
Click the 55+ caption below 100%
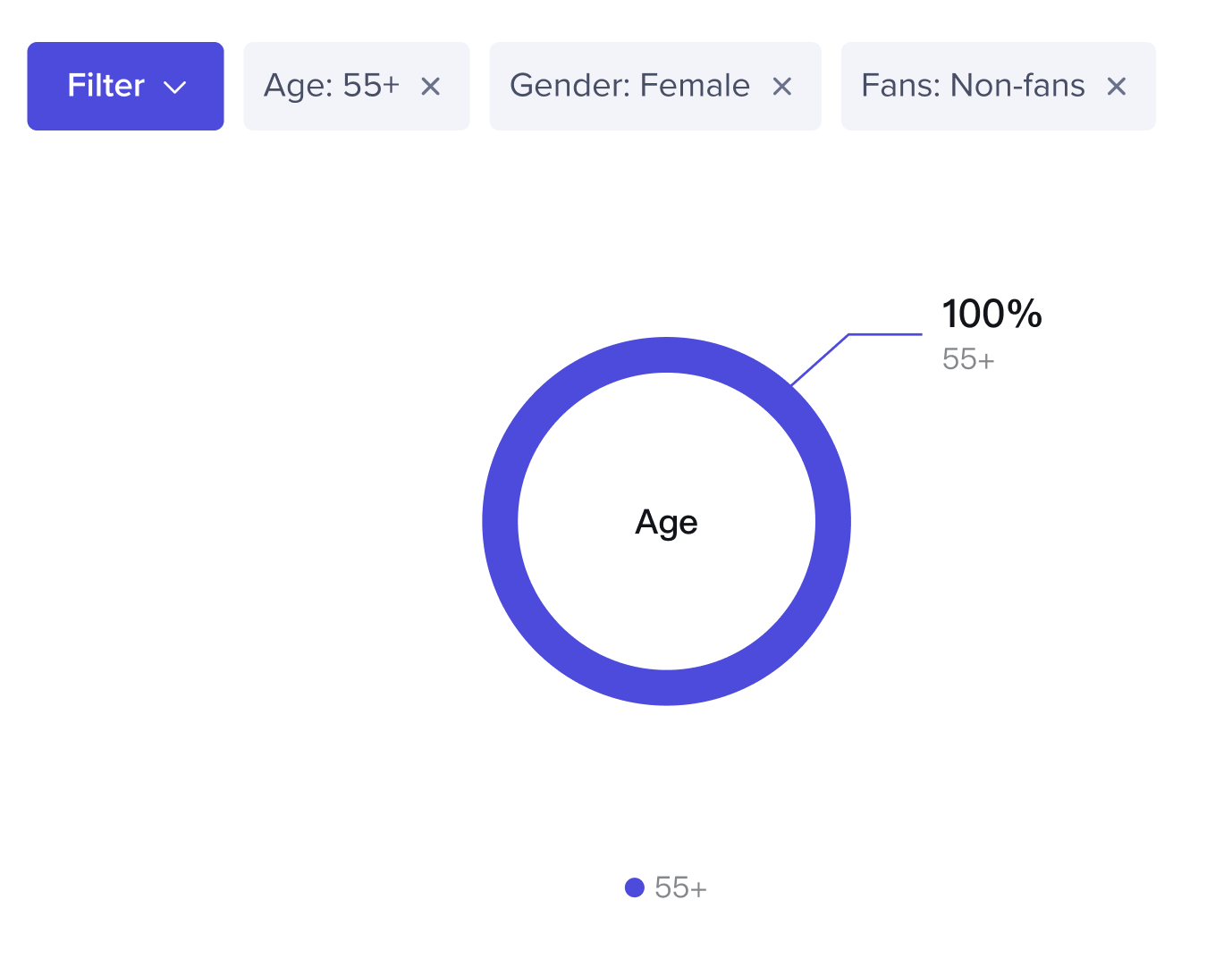tap(968, 359)
